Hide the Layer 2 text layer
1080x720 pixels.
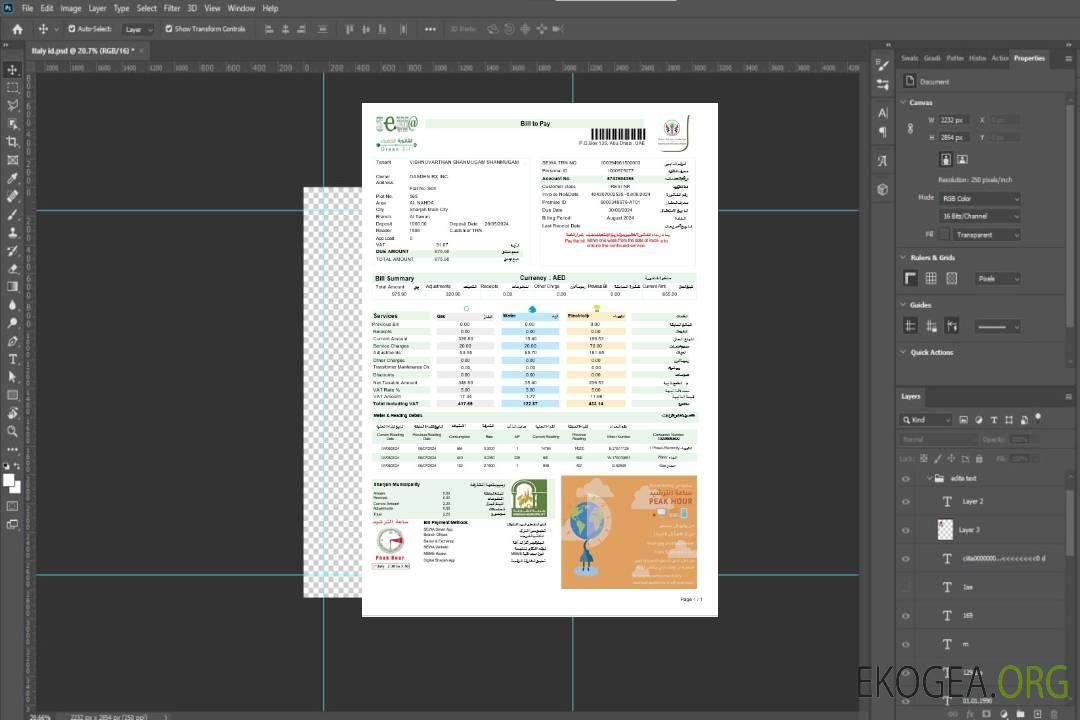tap(906, 501)
